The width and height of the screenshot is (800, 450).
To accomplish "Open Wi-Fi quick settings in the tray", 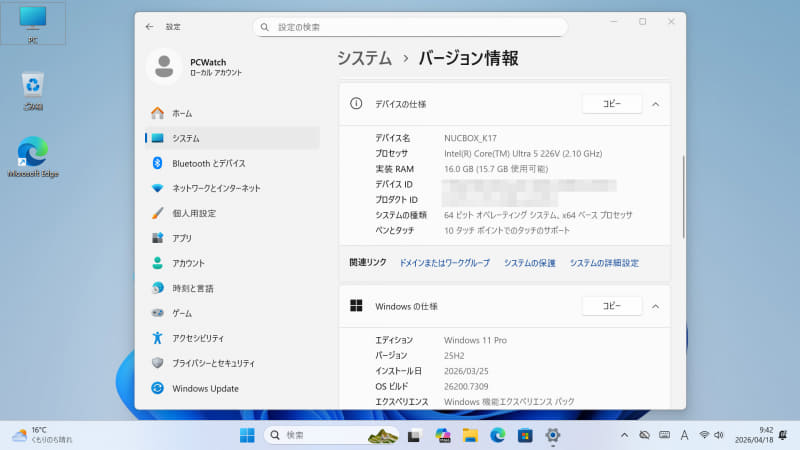I will coord(704,435).
